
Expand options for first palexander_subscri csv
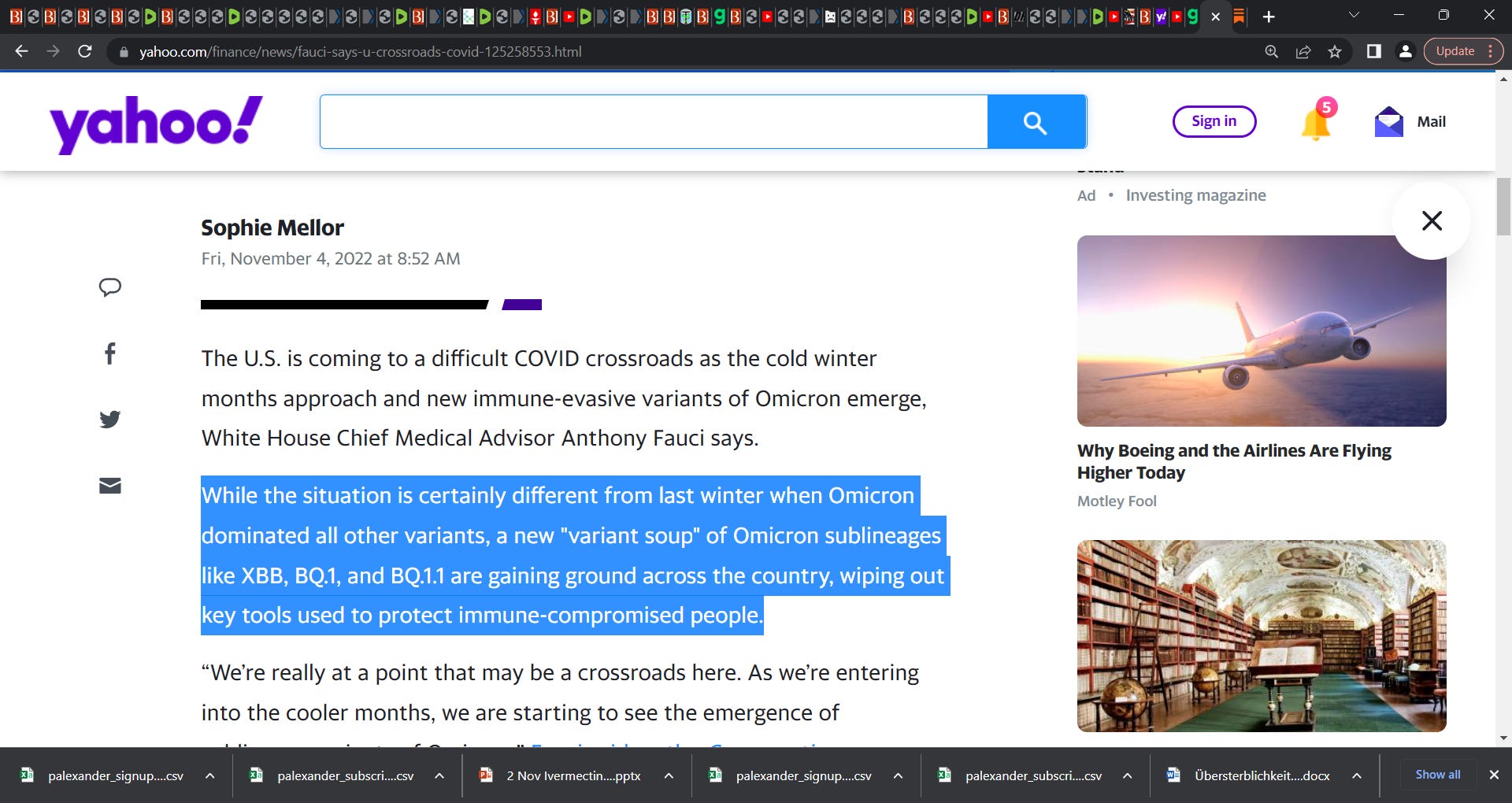tap(439, 775)
